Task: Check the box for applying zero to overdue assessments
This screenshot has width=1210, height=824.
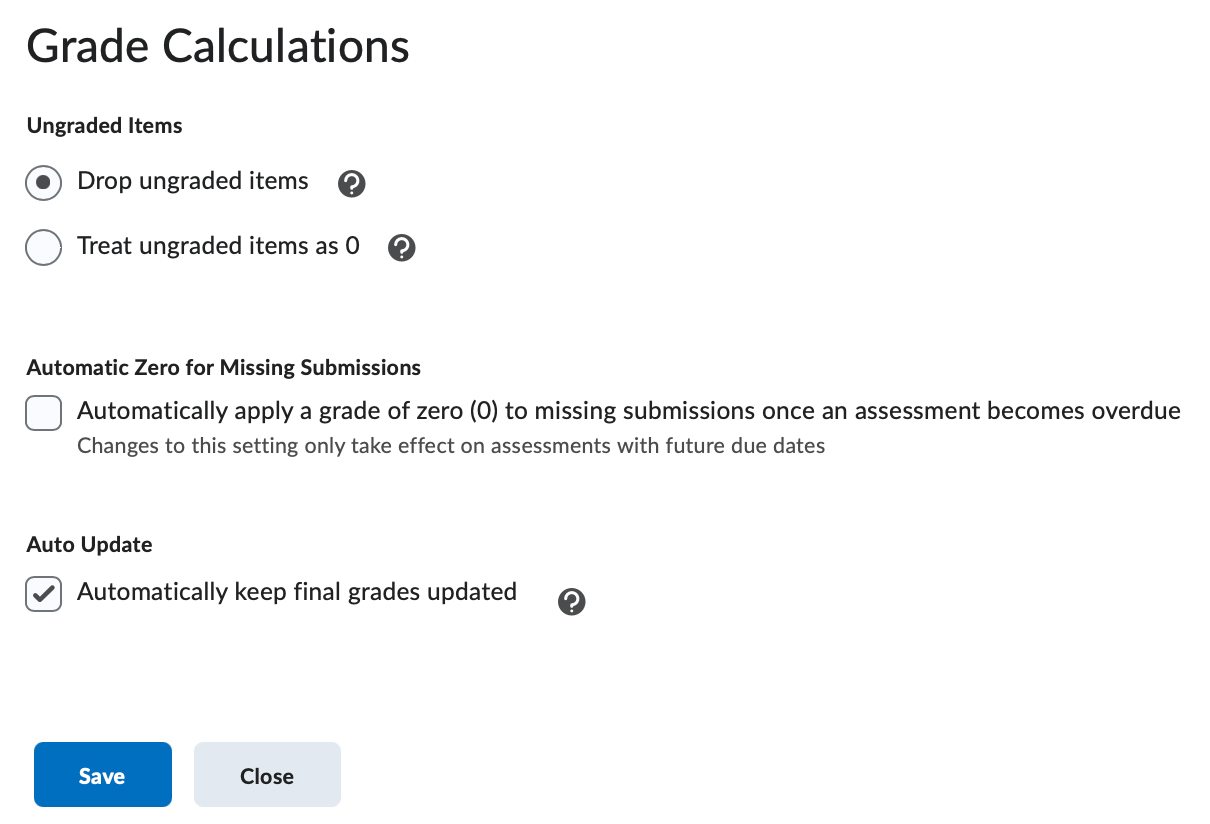Action: 43,412
